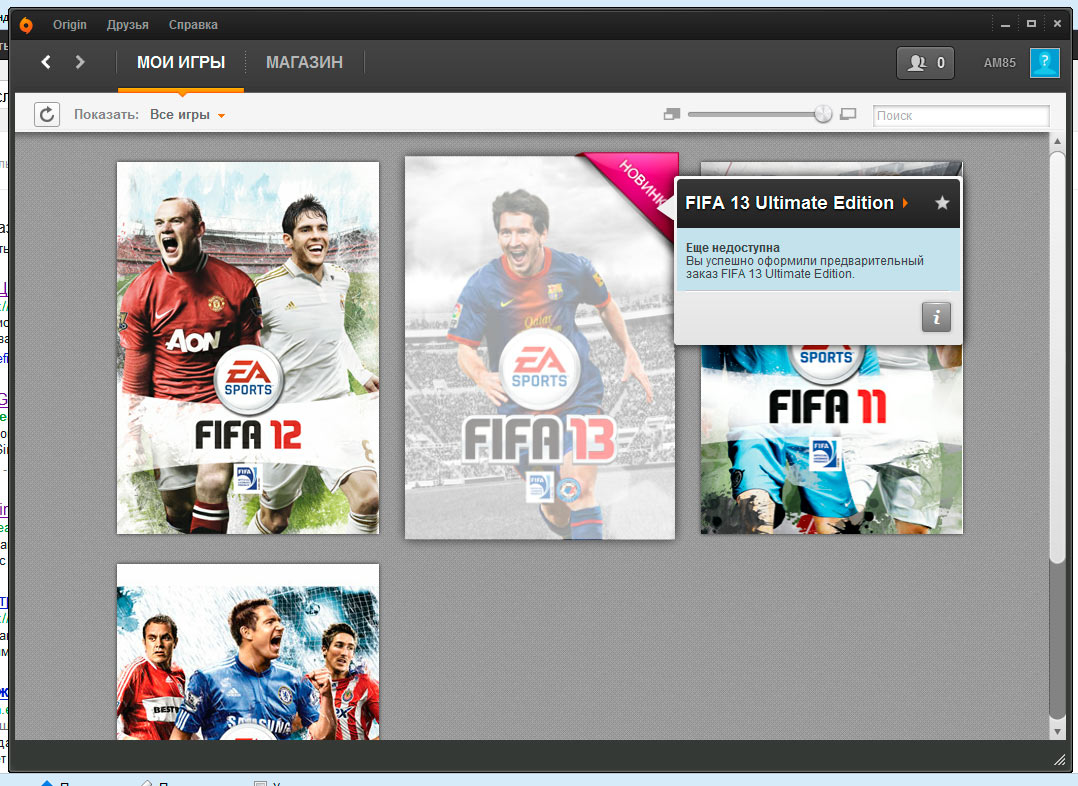1078x786 pixels.
Task: Go back with the left arrow
Action: tap(46, 63)
